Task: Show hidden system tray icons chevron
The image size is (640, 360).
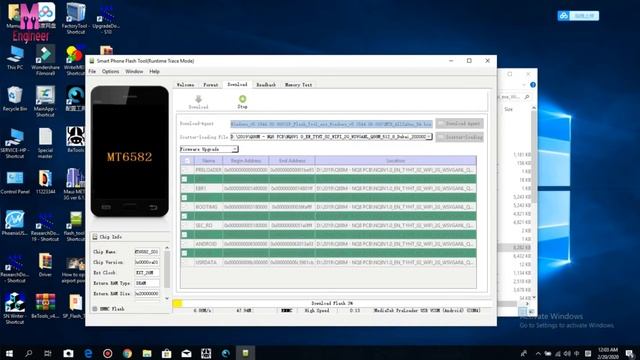Action: pyautogui.click(x=538, y=353)
